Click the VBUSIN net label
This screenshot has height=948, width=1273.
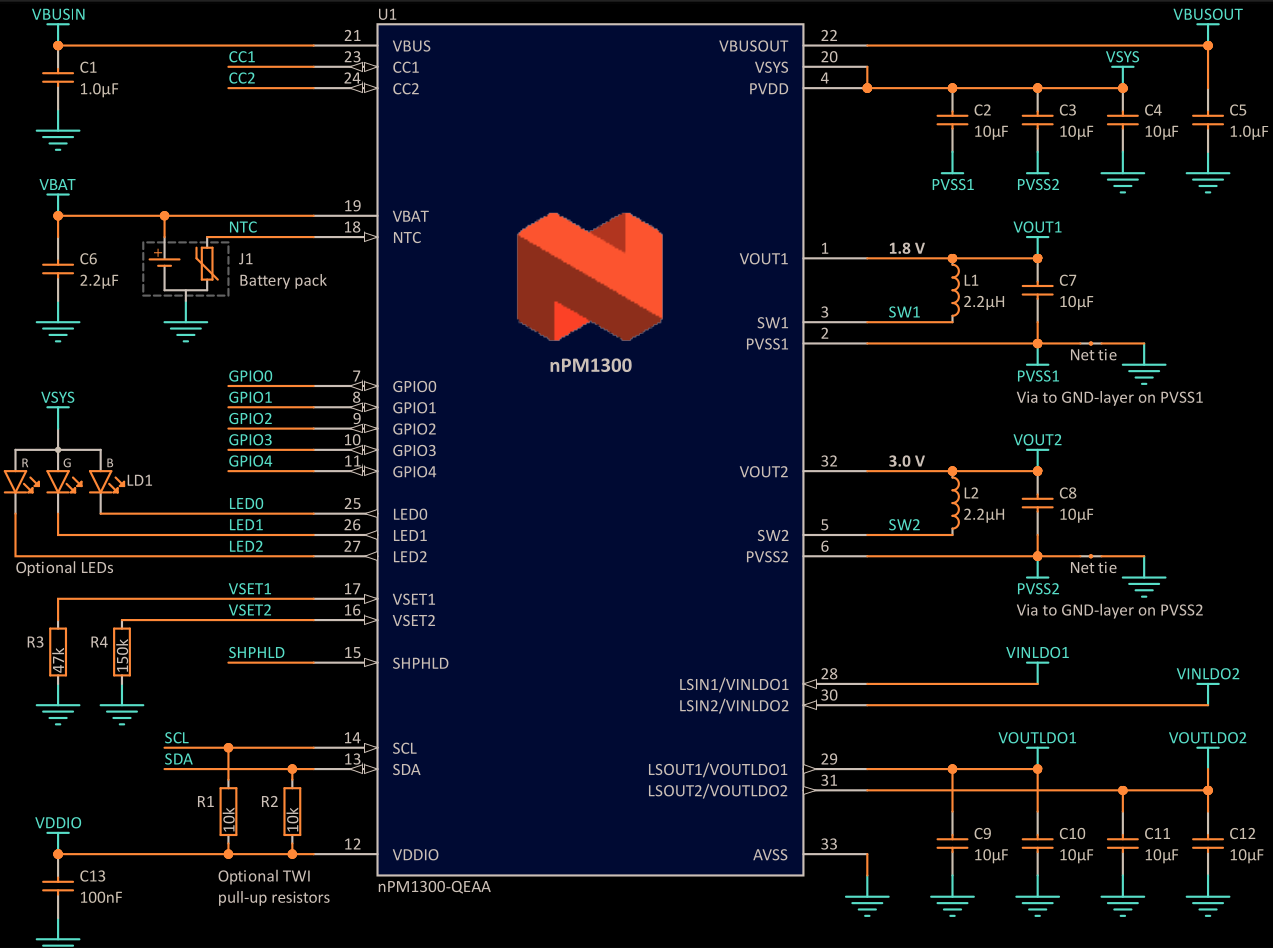click(x=58, y=15)
